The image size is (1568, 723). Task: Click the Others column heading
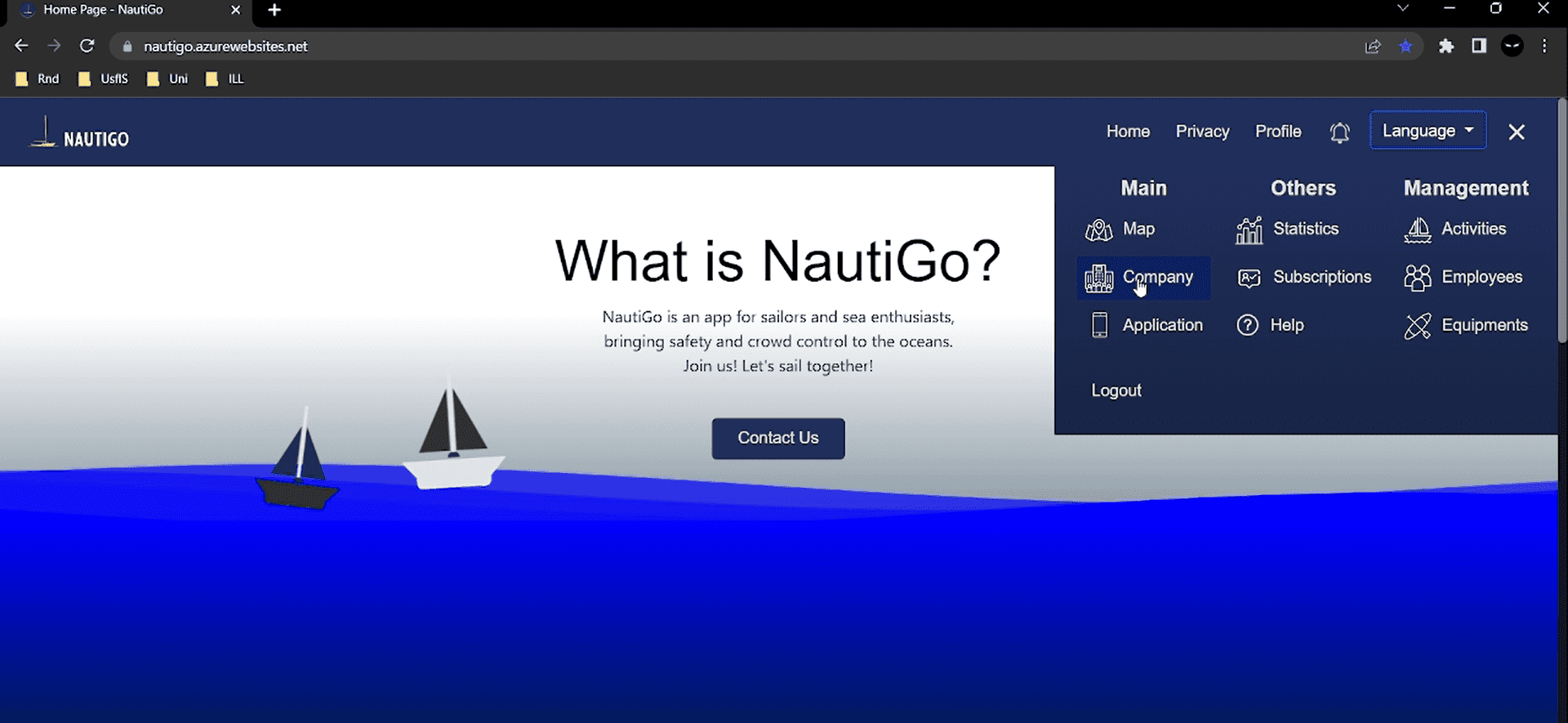(x=1303, y=188)
